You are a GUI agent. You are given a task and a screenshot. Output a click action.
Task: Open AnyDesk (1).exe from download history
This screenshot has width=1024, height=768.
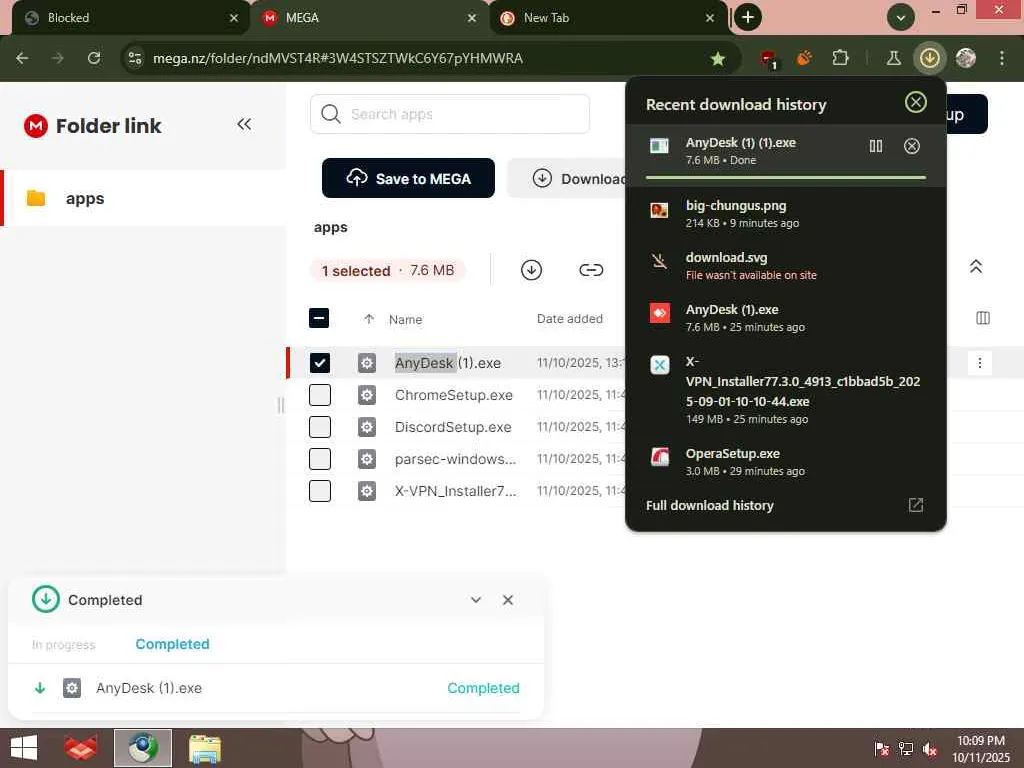pyautogui.click(x=786, y=318)
